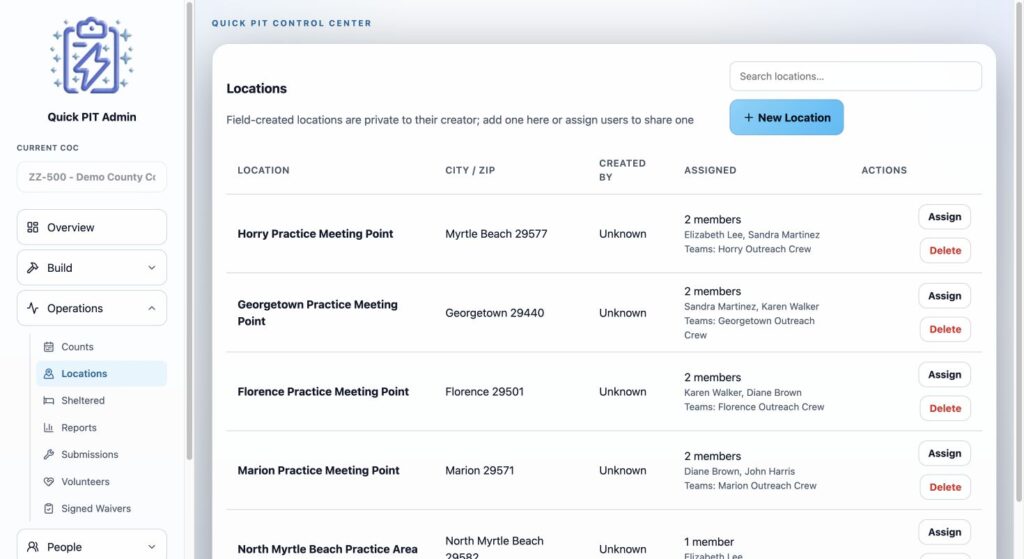Click the Florence 29501 cell
The height and width of the screenshot is (559, 1024).
pos(485,392)
